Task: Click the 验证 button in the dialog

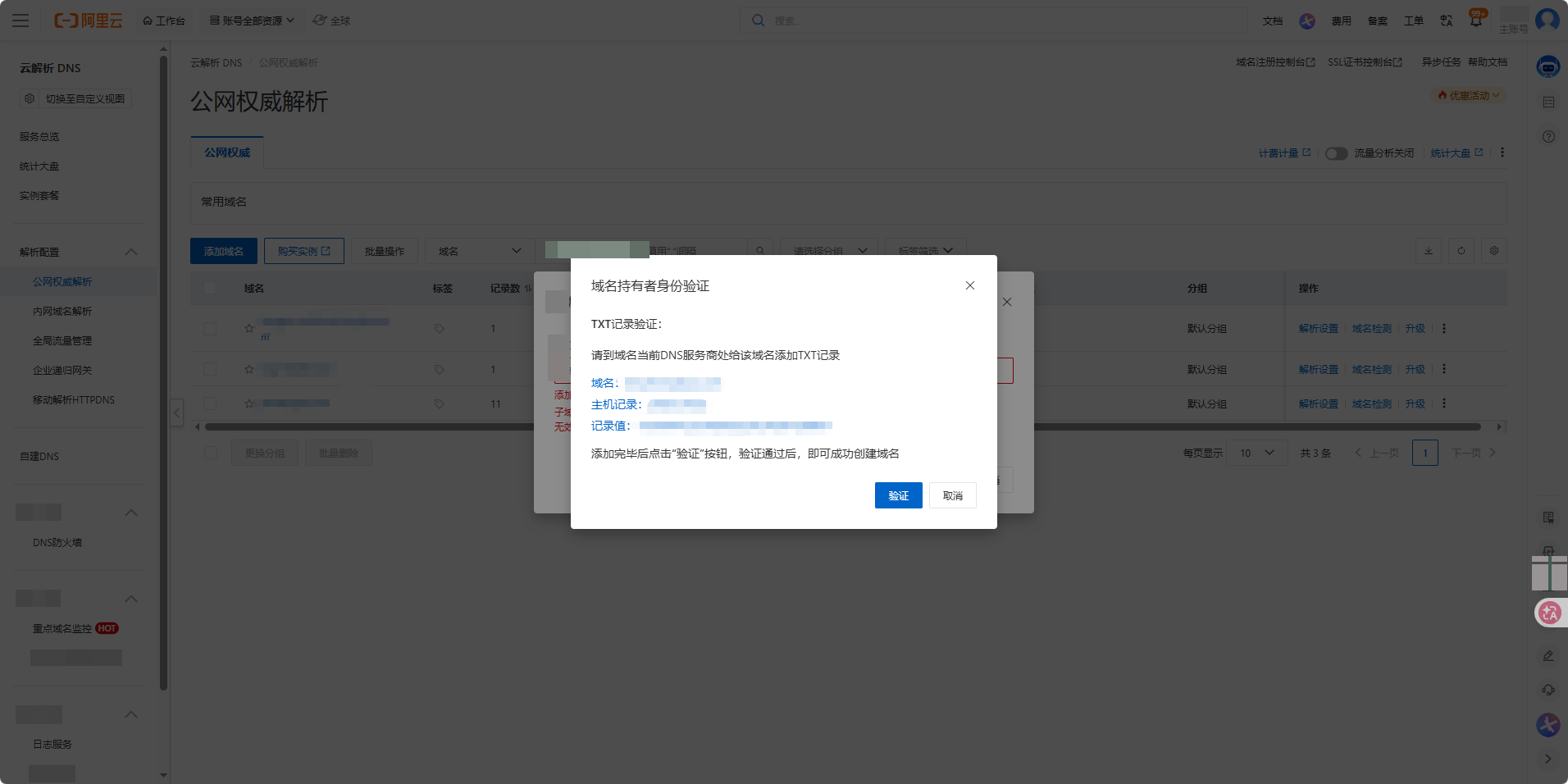Action: (x=898, y=495)
